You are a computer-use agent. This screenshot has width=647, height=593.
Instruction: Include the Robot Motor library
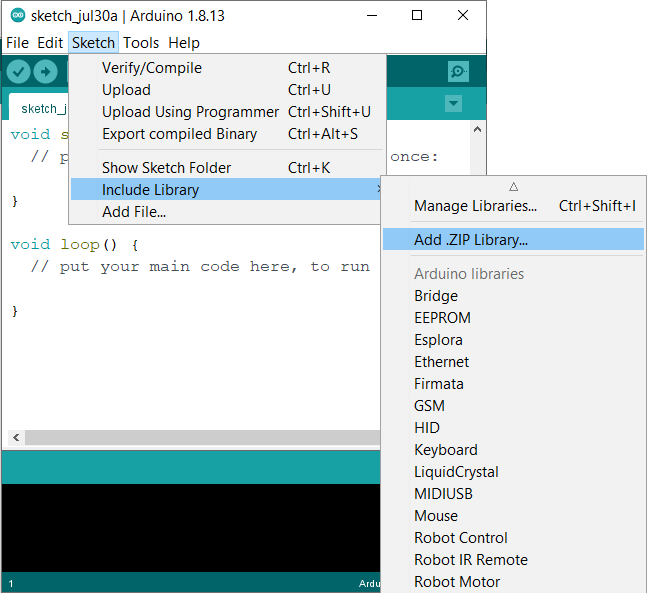click(513, 581)
